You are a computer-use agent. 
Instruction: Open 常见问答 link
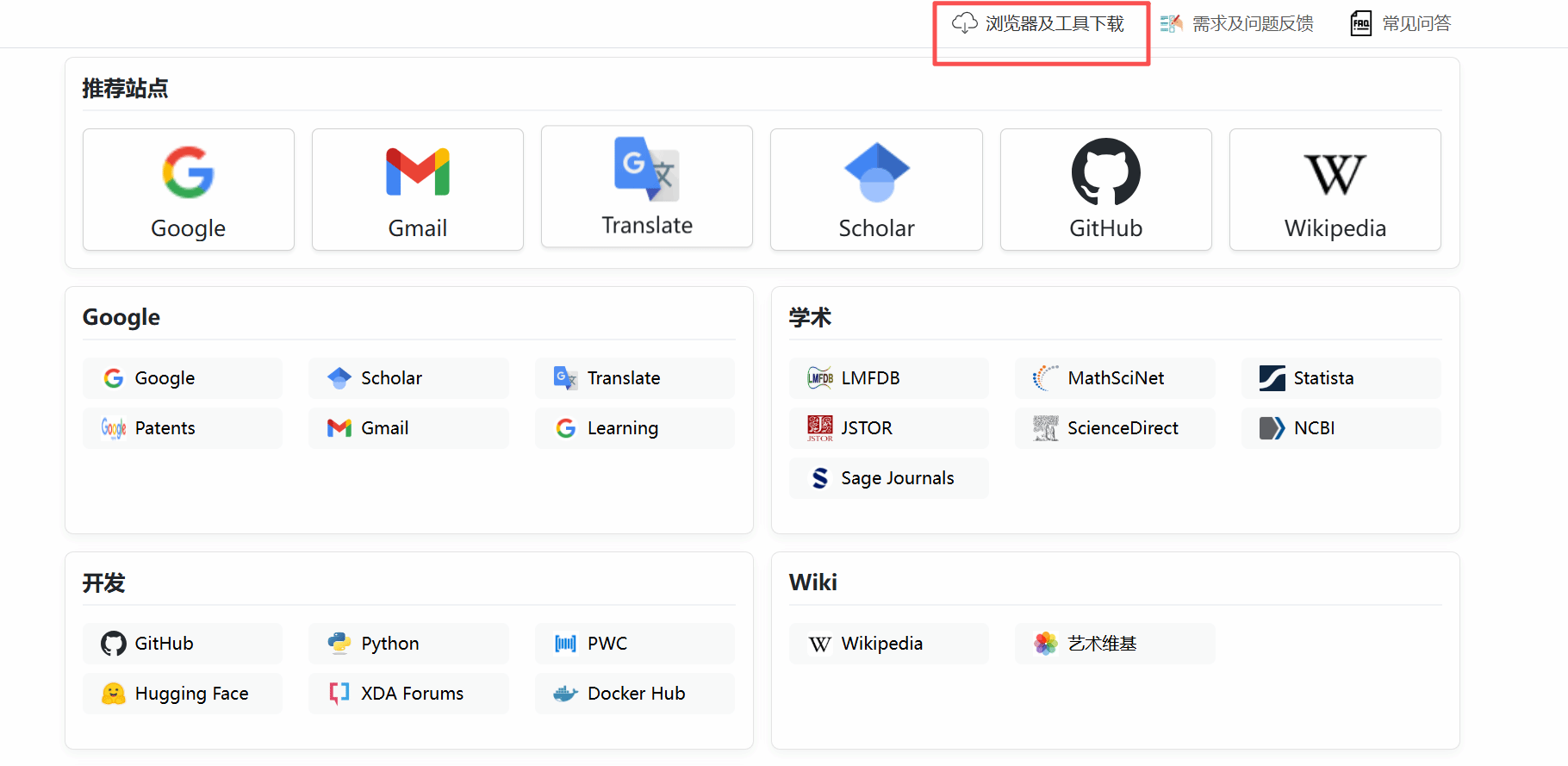click(x=1416, y=24)
